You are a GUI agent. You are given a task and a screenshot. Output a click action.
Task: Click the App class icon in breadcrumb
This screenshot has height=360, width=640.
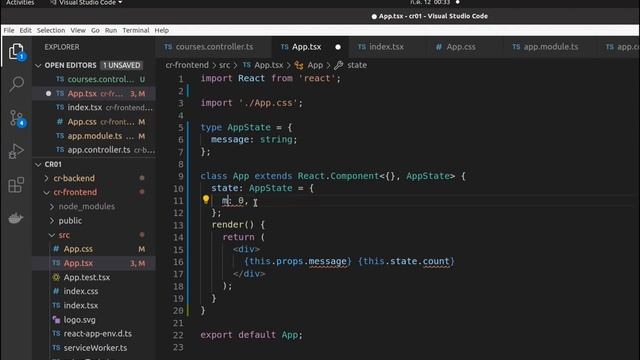[x=299, y=65]
